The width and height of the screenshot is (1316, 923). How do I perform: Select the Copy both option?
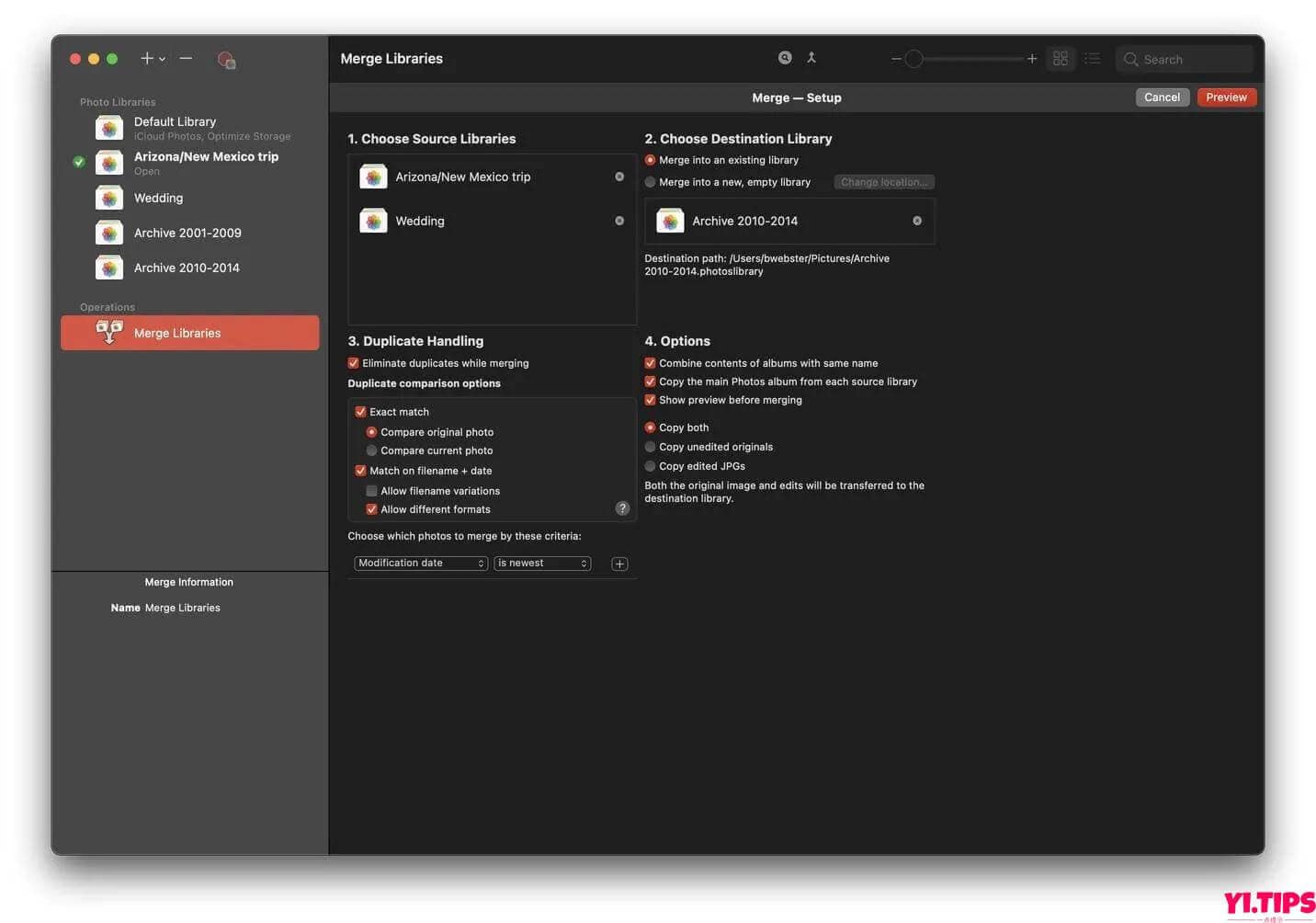[651, 427]
